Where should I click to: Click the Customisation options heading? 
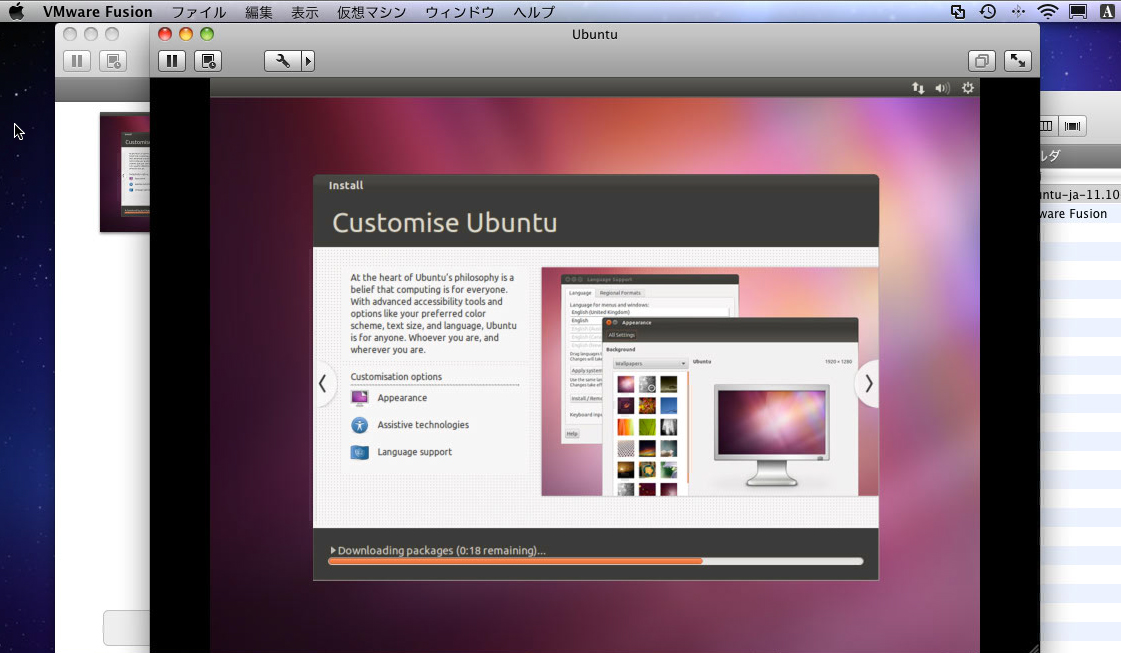[396, 377]
